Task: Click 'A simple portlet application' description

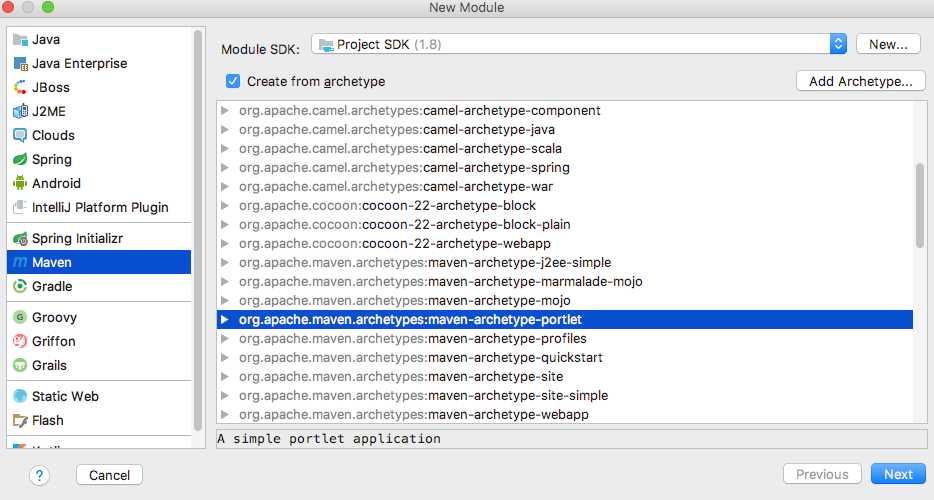Action: tap(329, 439)
